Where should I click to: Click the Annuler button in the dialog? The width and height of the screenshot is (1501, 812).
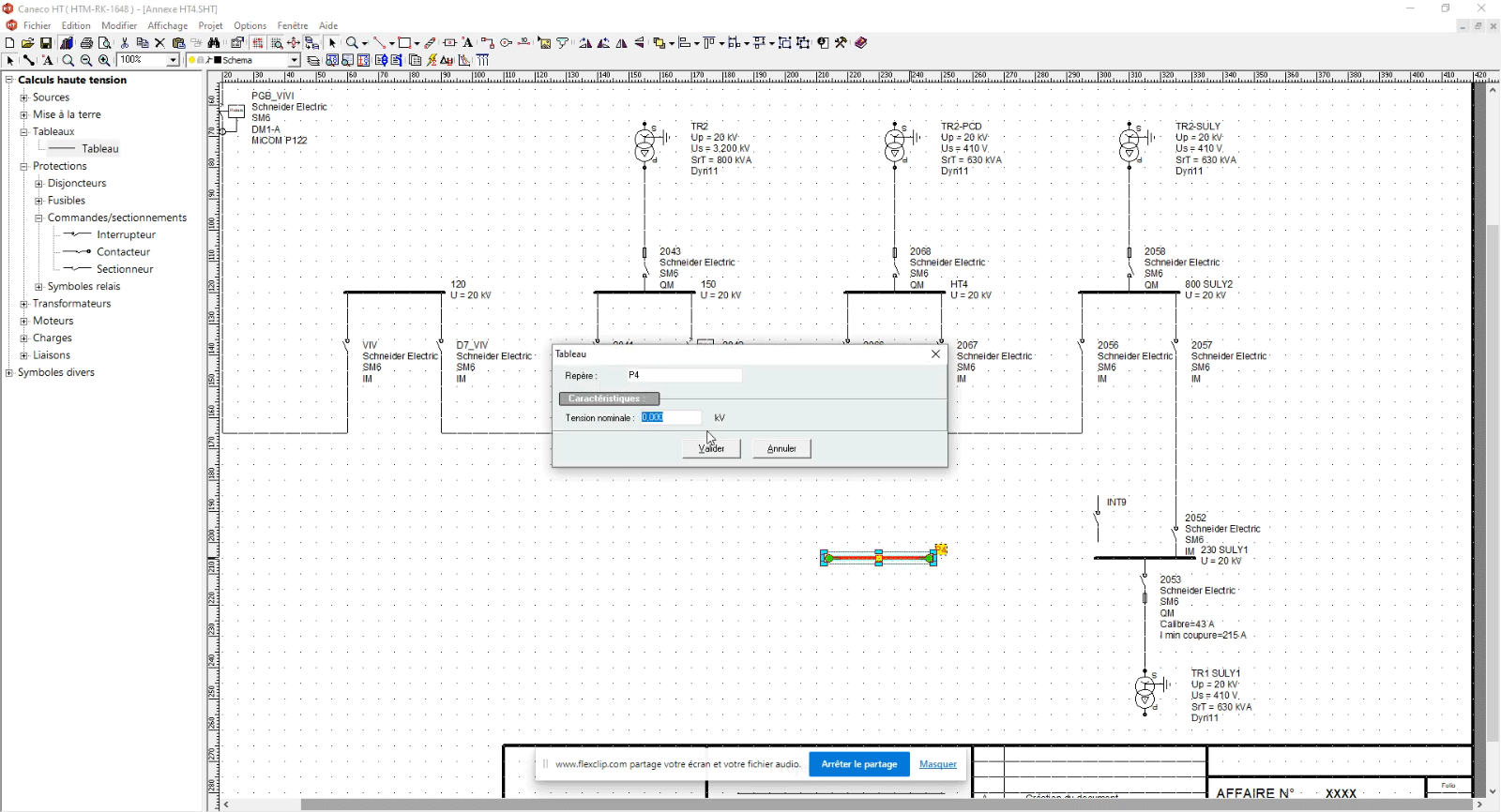click(781, 449)
